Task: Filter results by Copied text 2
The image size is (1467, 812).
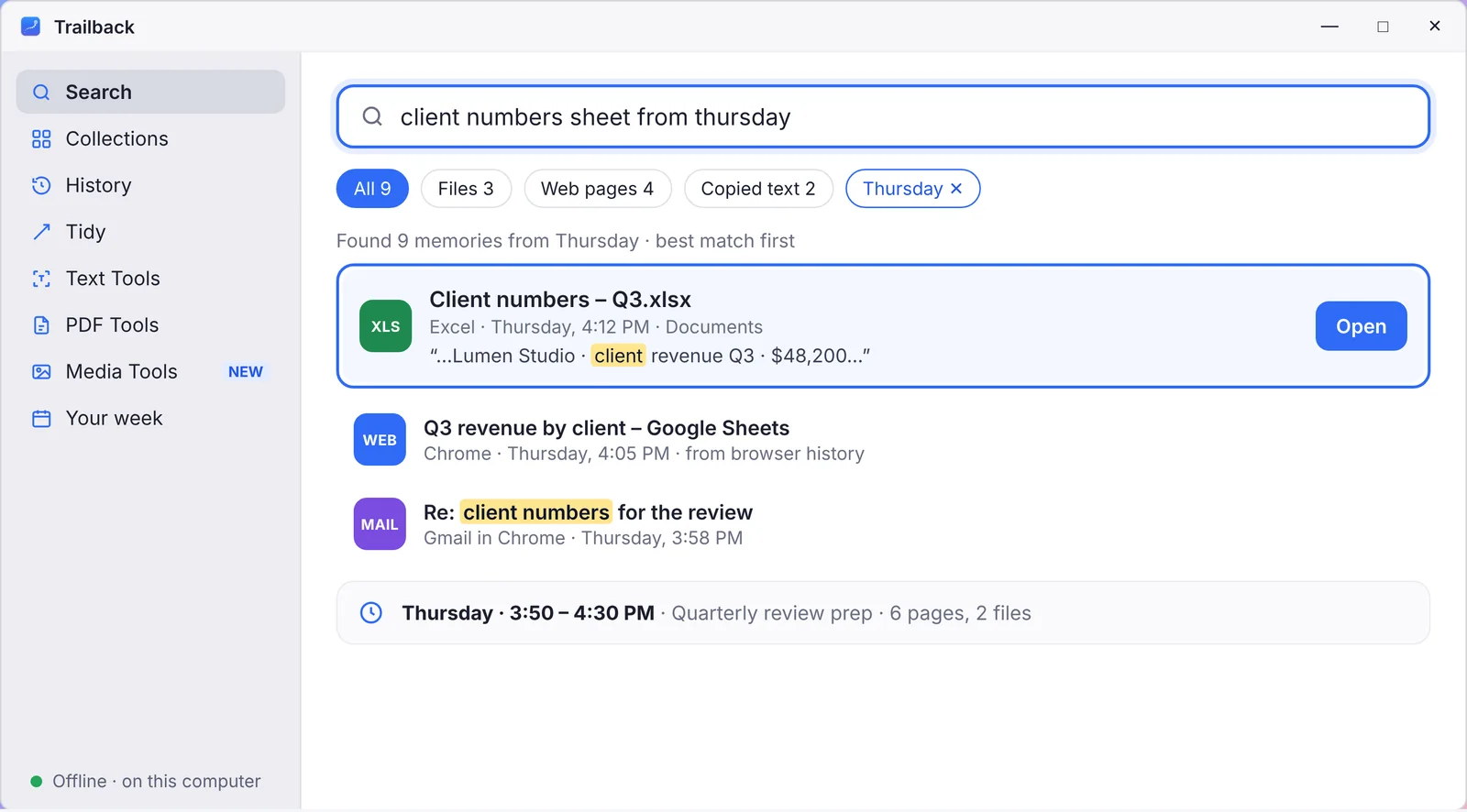Action: pos(758,189)
